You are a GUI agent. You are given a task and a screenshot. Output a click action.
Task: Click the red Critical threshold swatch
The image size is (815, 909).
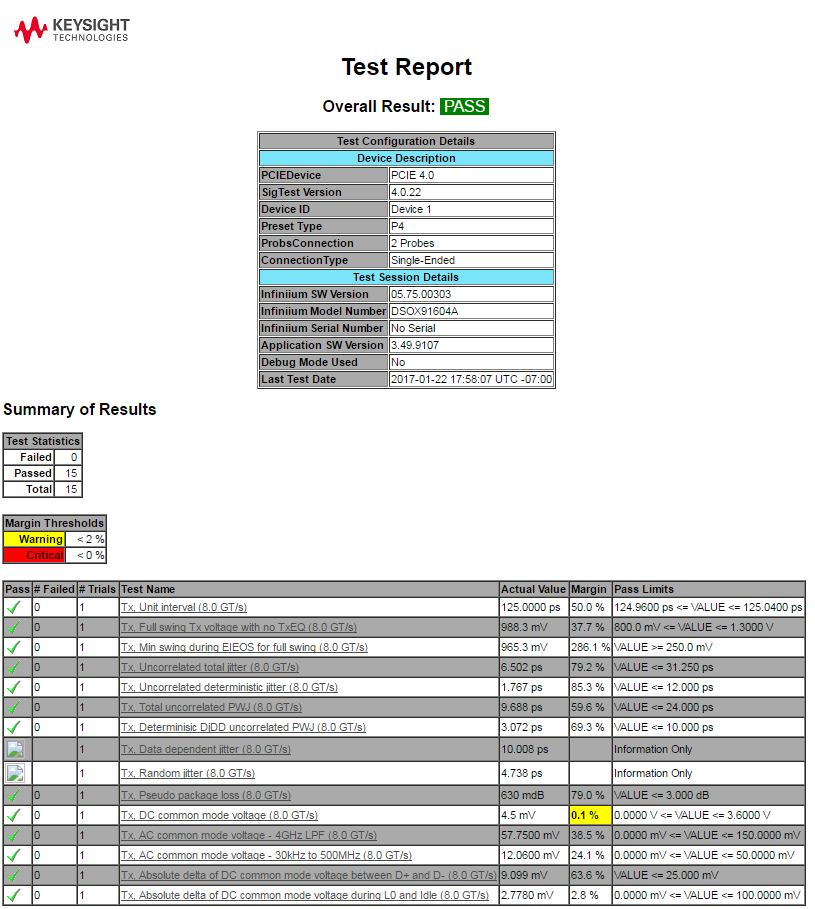pos(34,555)
